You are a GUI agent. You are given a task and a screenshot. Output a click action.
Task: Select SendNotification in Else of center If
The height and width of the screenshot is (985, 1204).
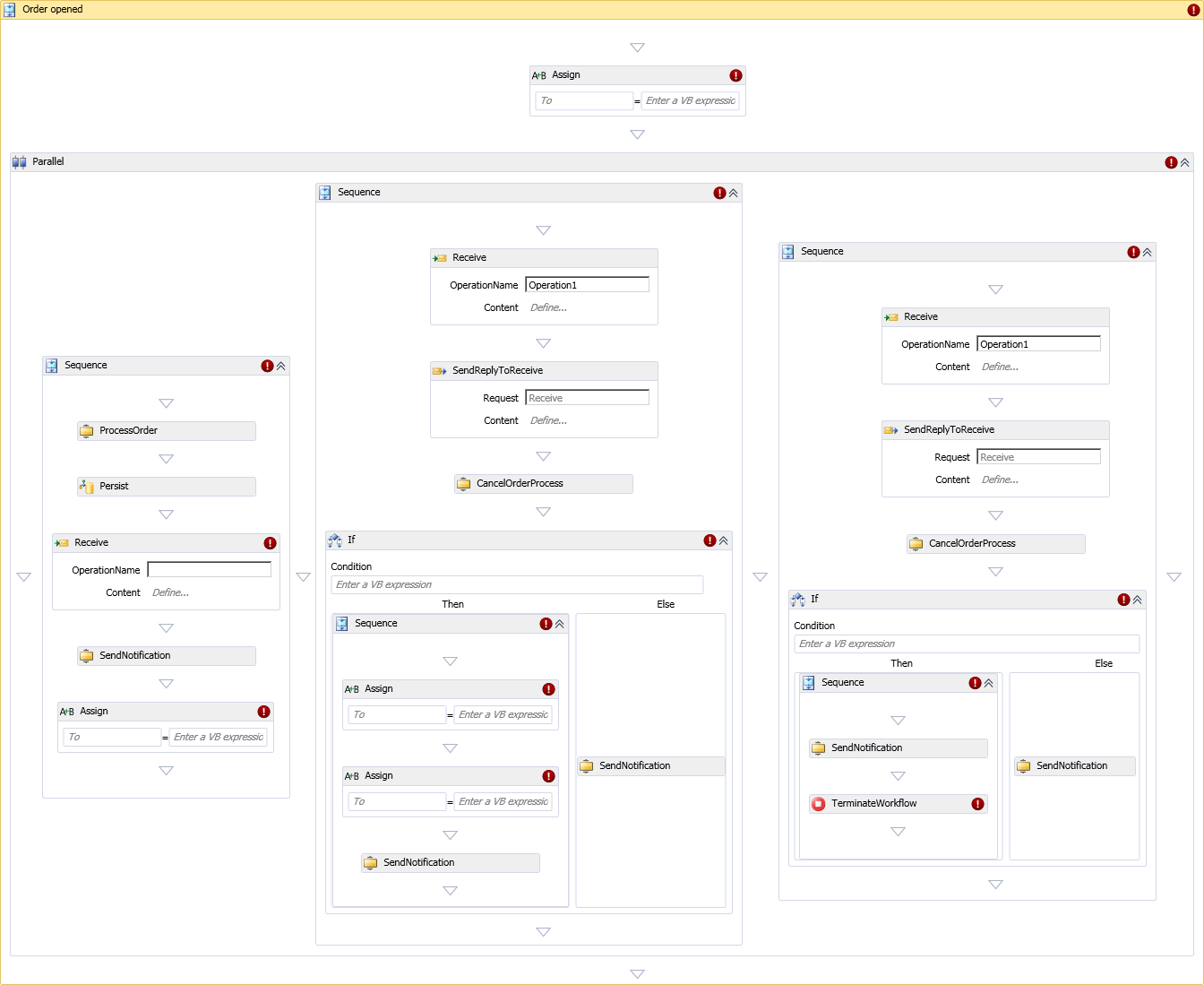tap(651, 766)
